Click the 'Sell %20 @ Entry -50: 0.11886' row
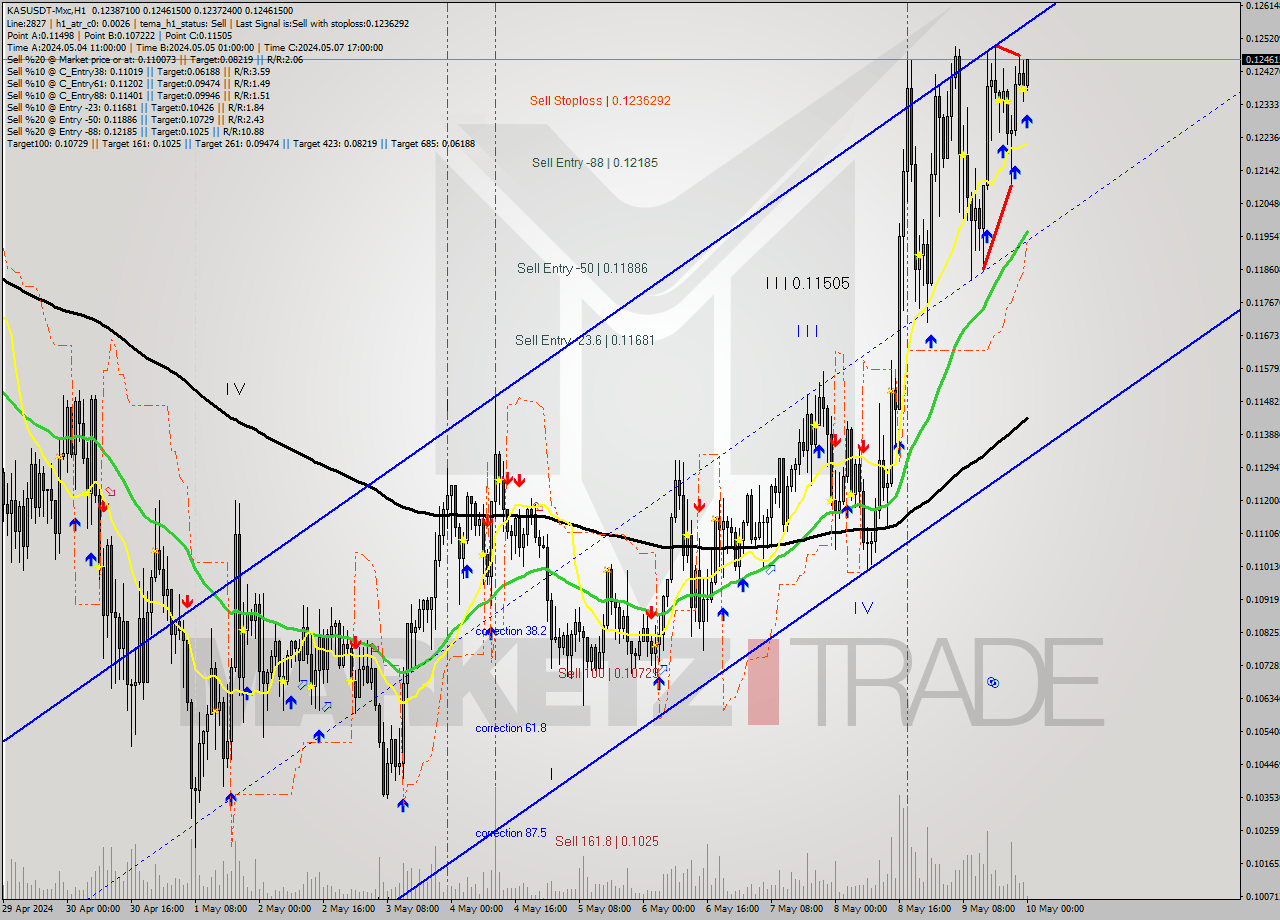 135,119
